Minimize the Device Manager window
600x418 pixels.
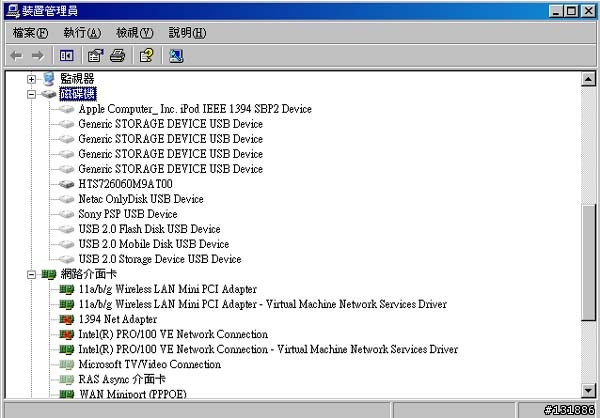pyautogui.click(x=556, y=11)
